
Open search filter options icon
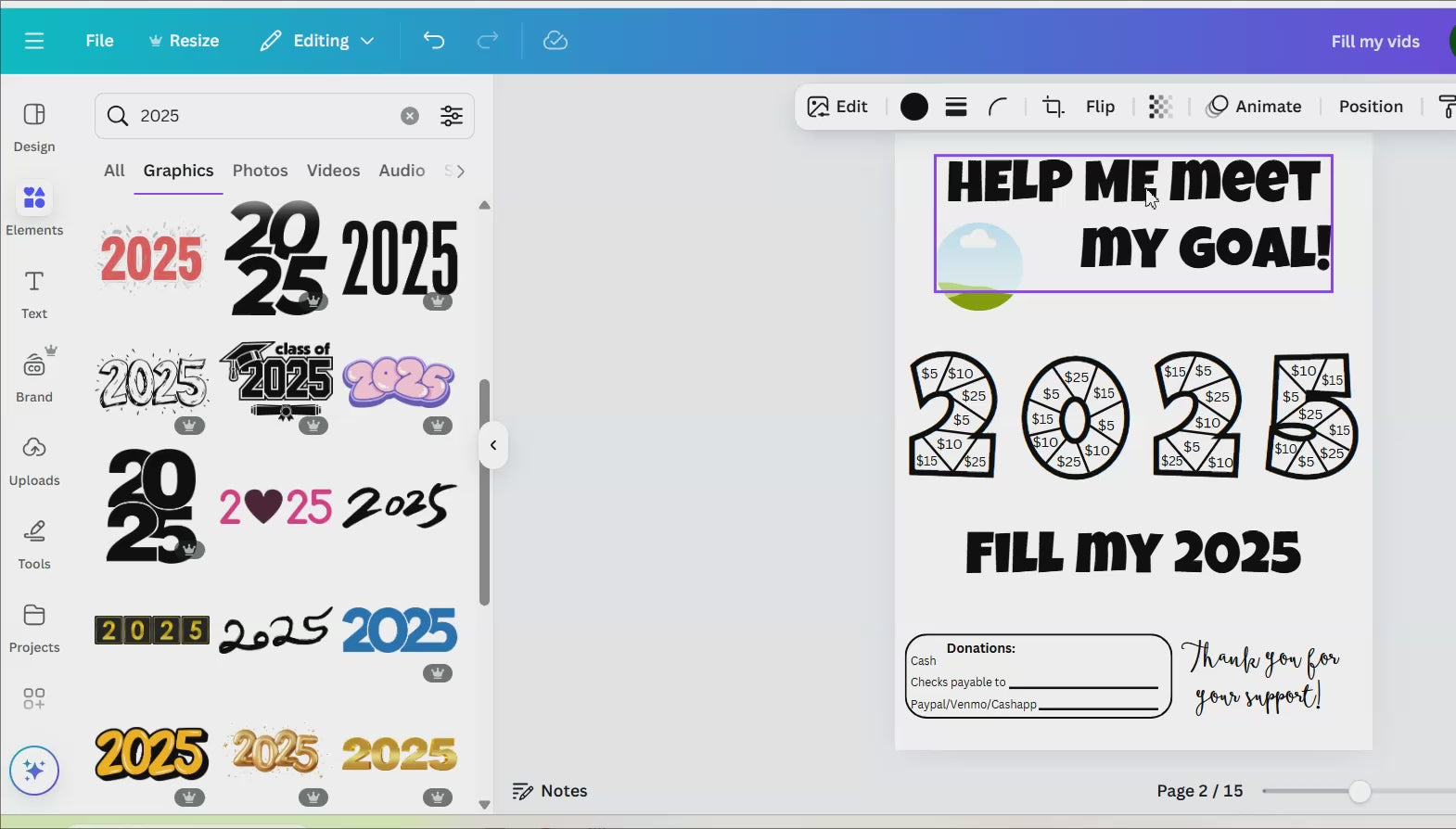click(452, 116)
